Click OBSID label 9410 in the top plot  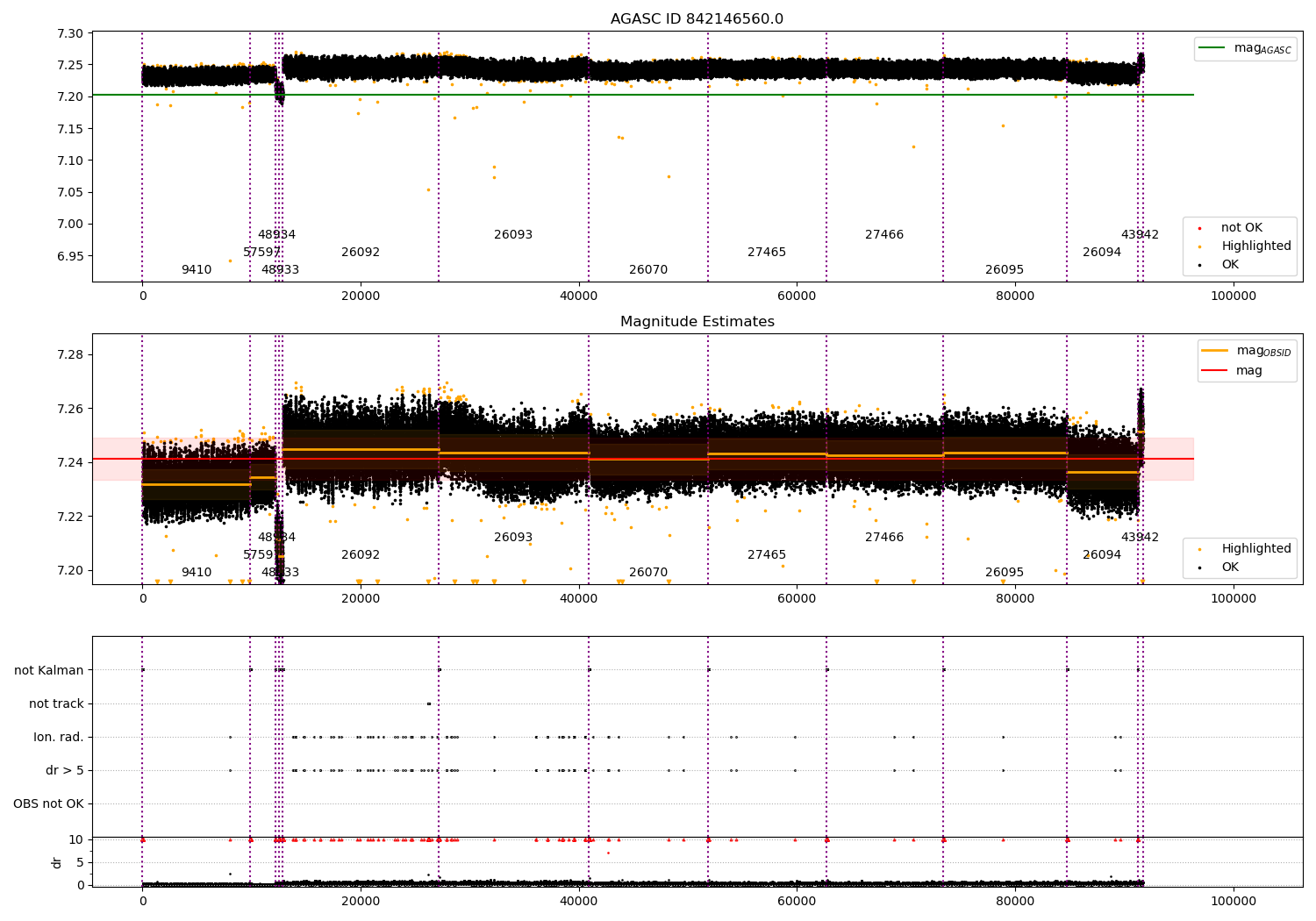[197, 270]
